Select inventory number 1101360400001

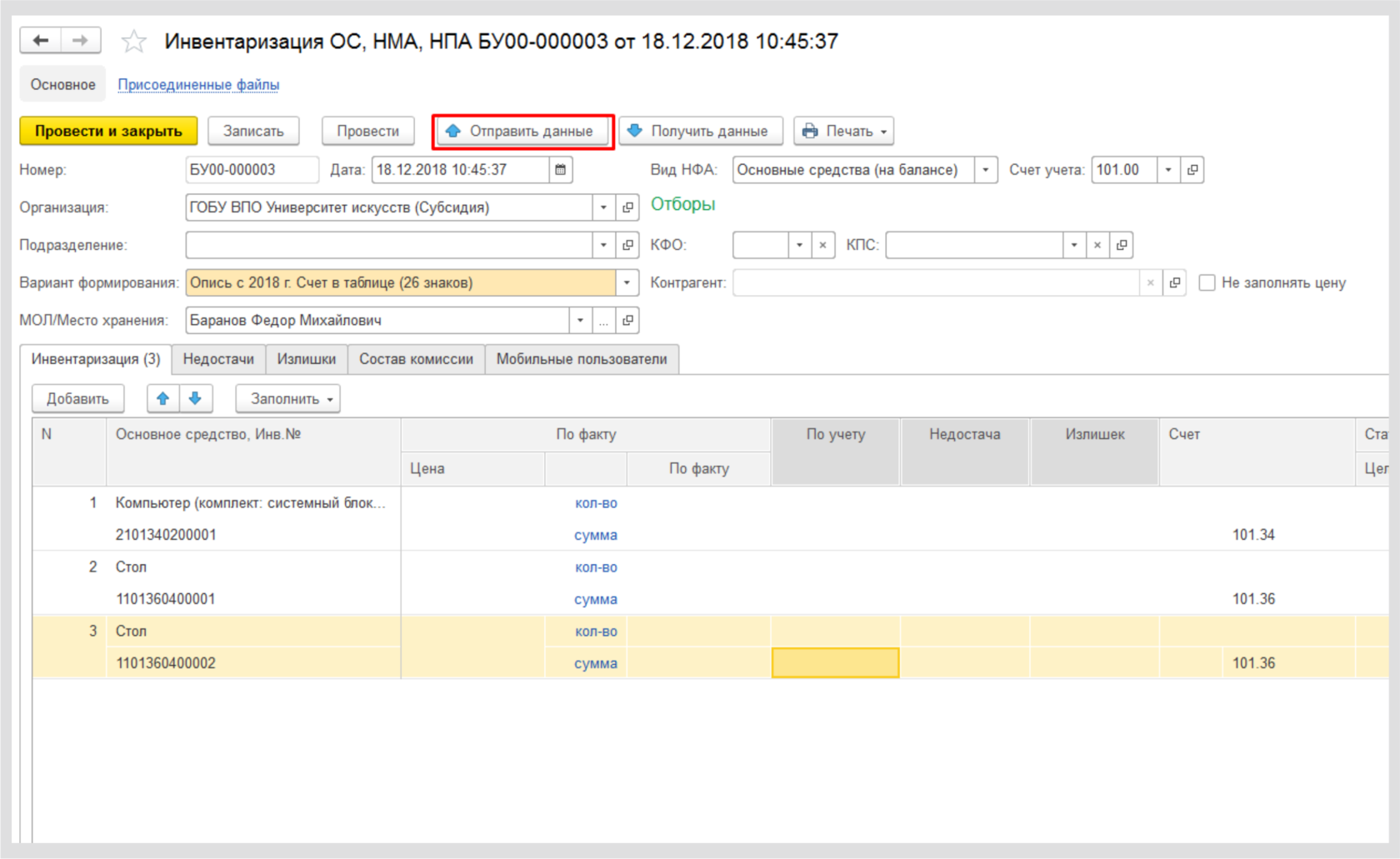pyautogui.click(x=166, y=599)
